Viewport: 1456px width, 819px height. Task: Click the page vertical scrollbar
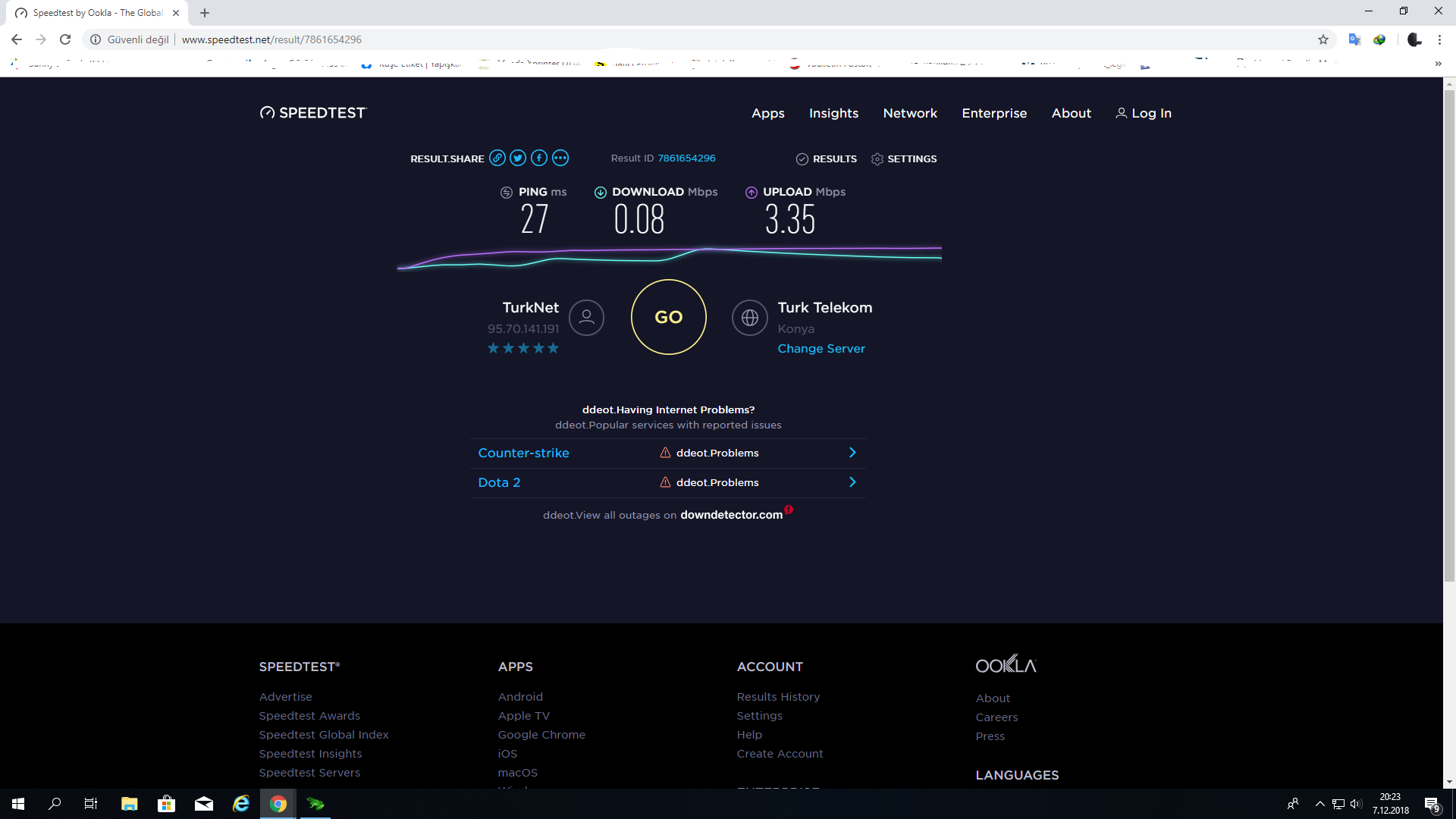[x=1449, y=337]
